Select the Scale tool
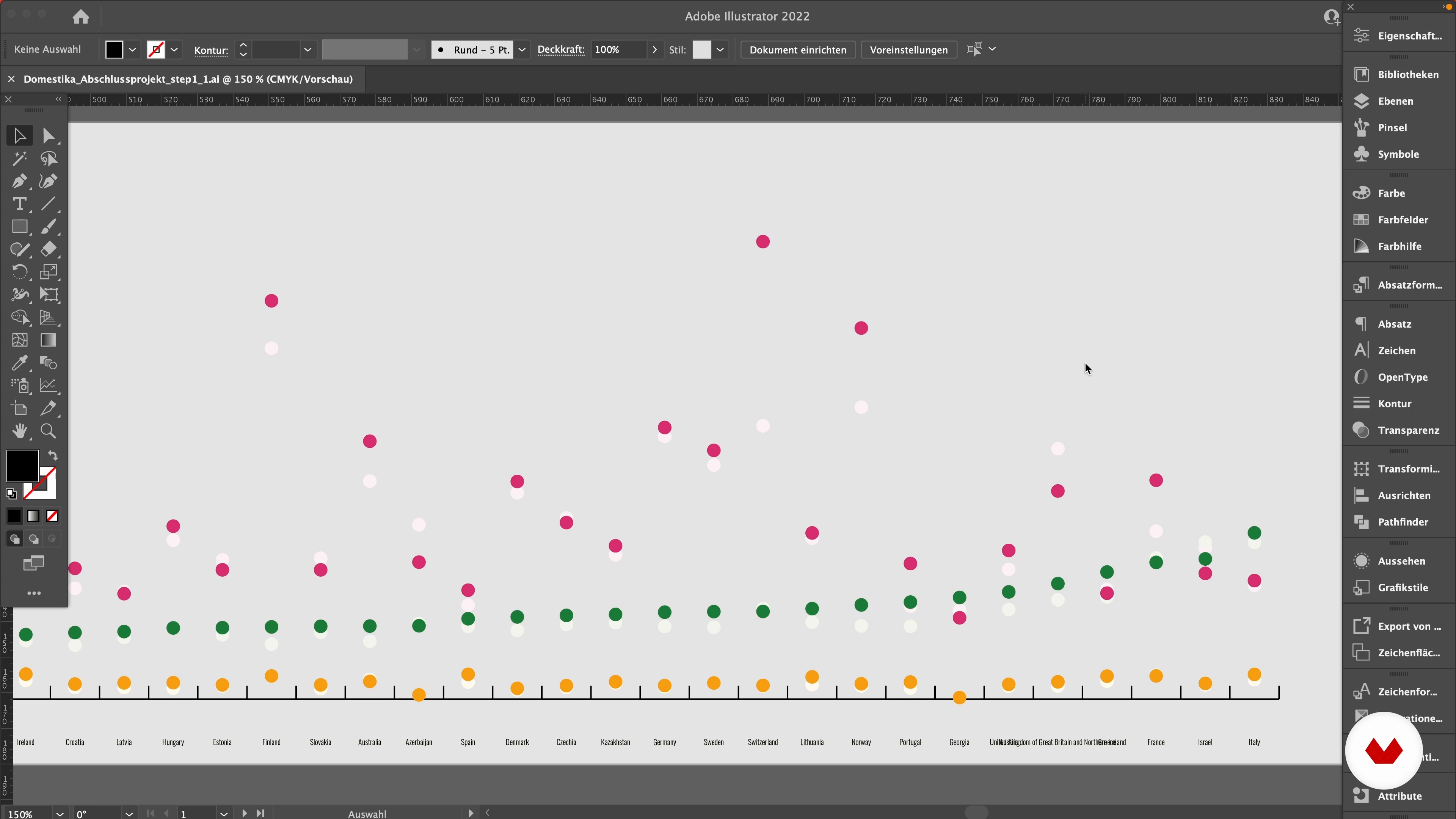 (49, 272)
